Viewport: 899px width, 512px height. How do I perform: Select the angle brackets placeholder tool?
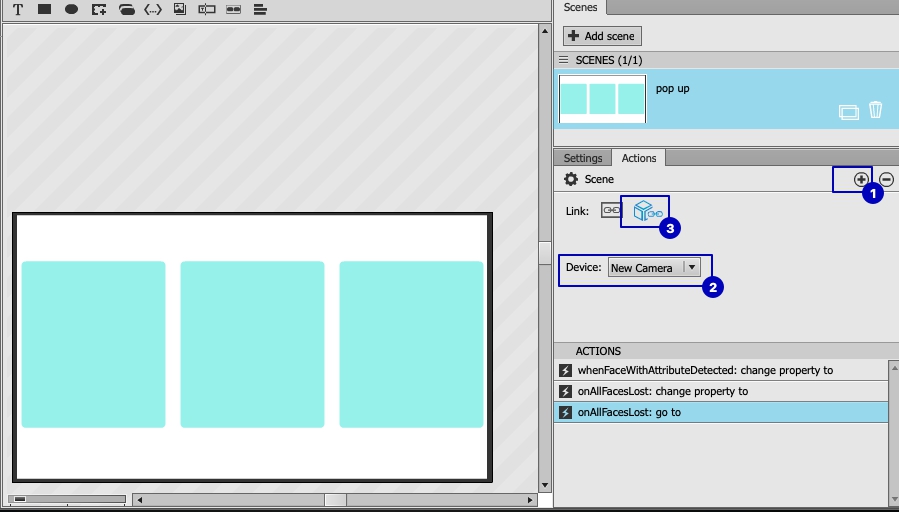click(153, 9)
